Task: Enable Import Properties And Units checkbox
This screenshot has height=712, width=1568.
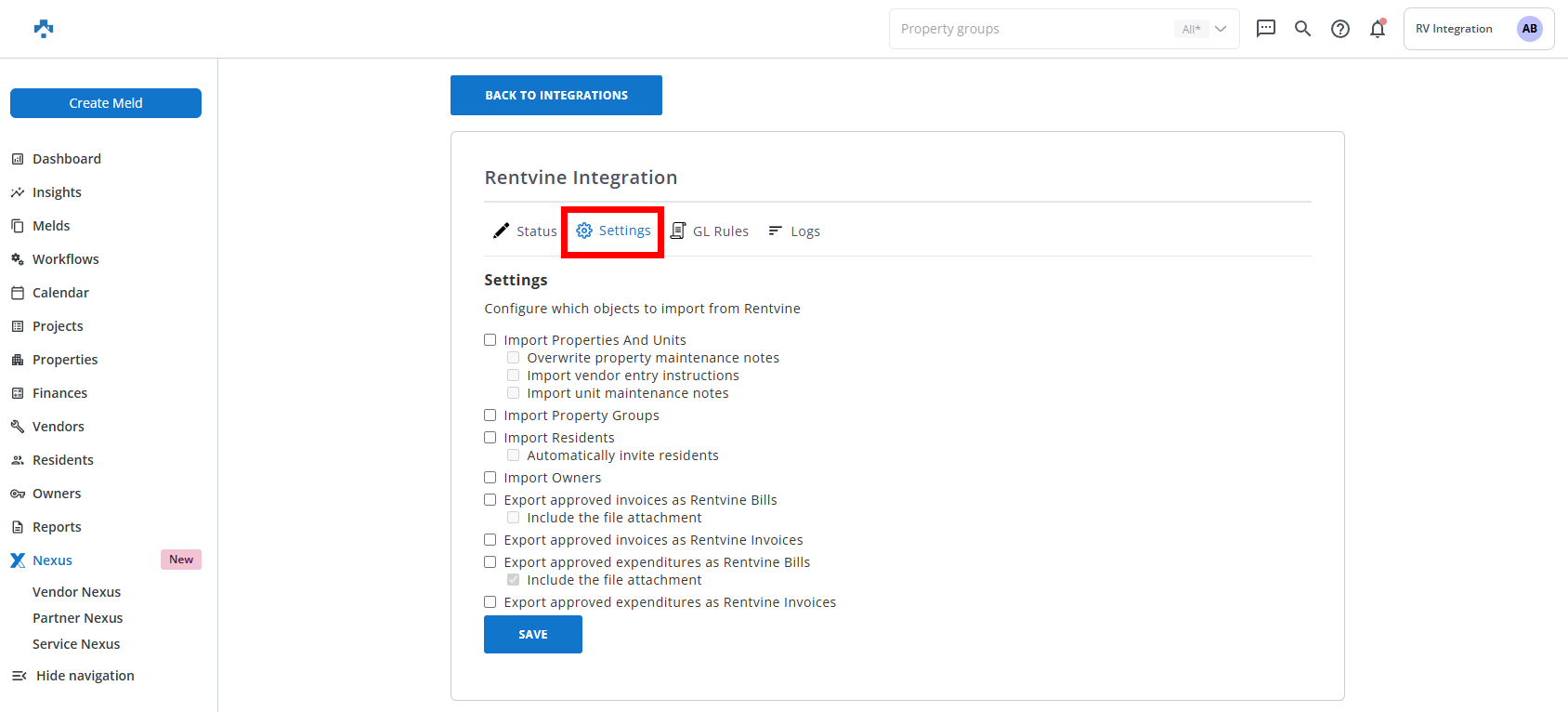Action: pos(490,340)
